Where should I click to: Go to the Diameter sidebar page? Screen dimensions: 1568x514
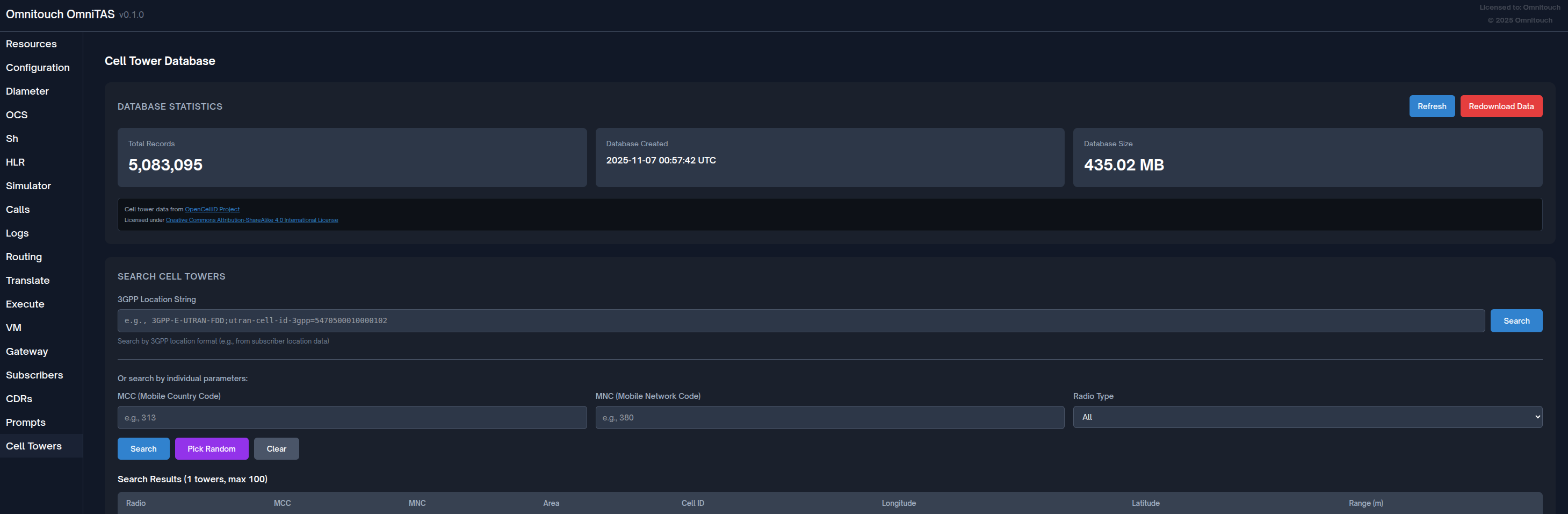tap(27, 91)
